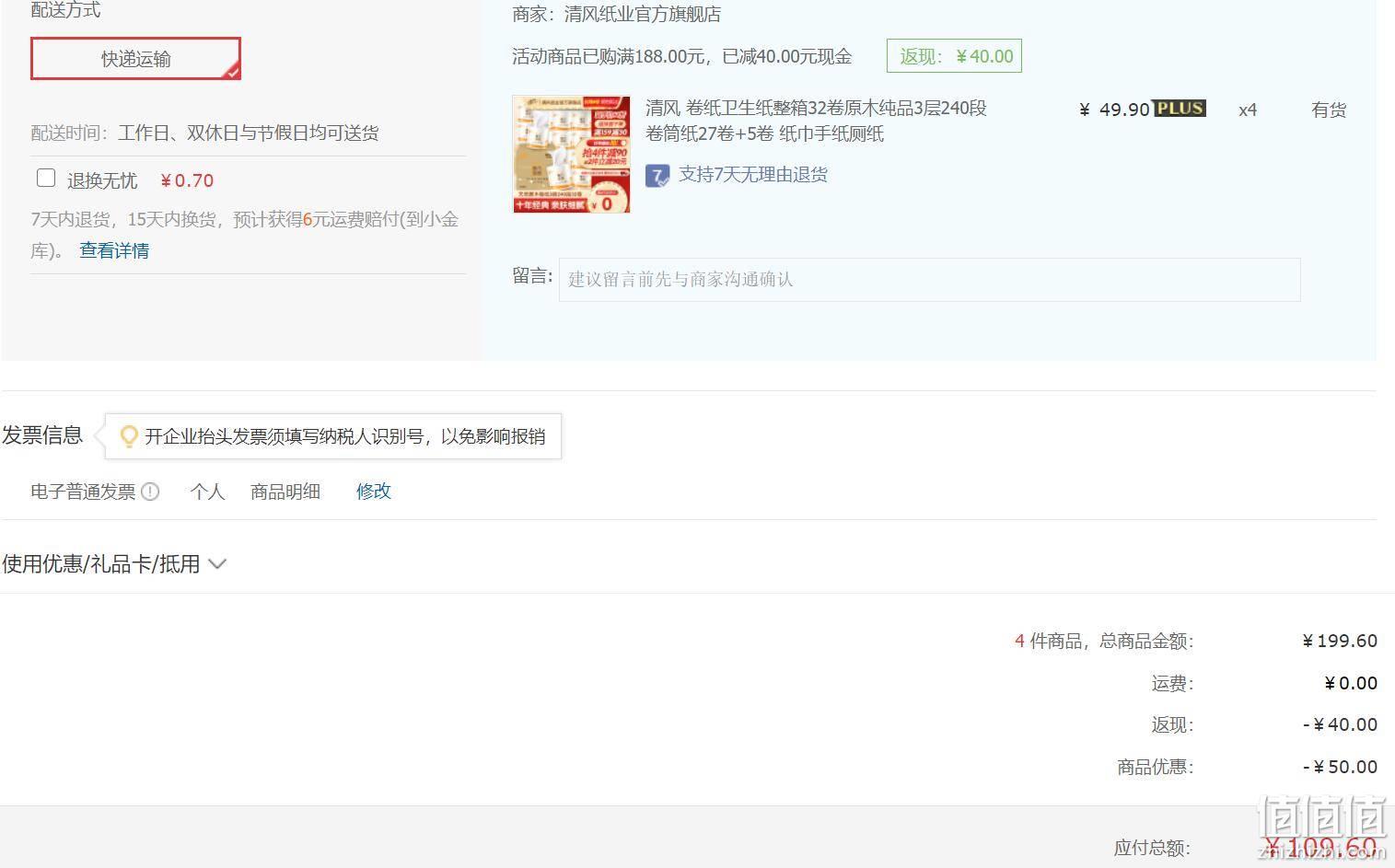Click the 返现 value -¥40.00

click(x=1341, y=724)
